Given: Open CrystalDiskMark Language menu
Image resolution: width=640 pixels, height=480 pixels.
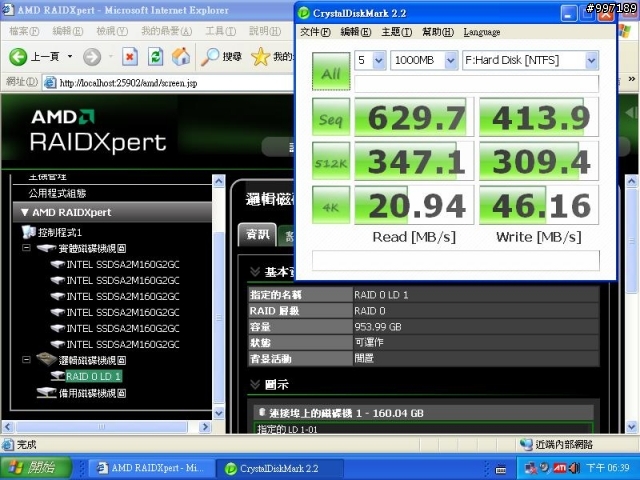Looking at the screenshot, I should tap(482, 32).
